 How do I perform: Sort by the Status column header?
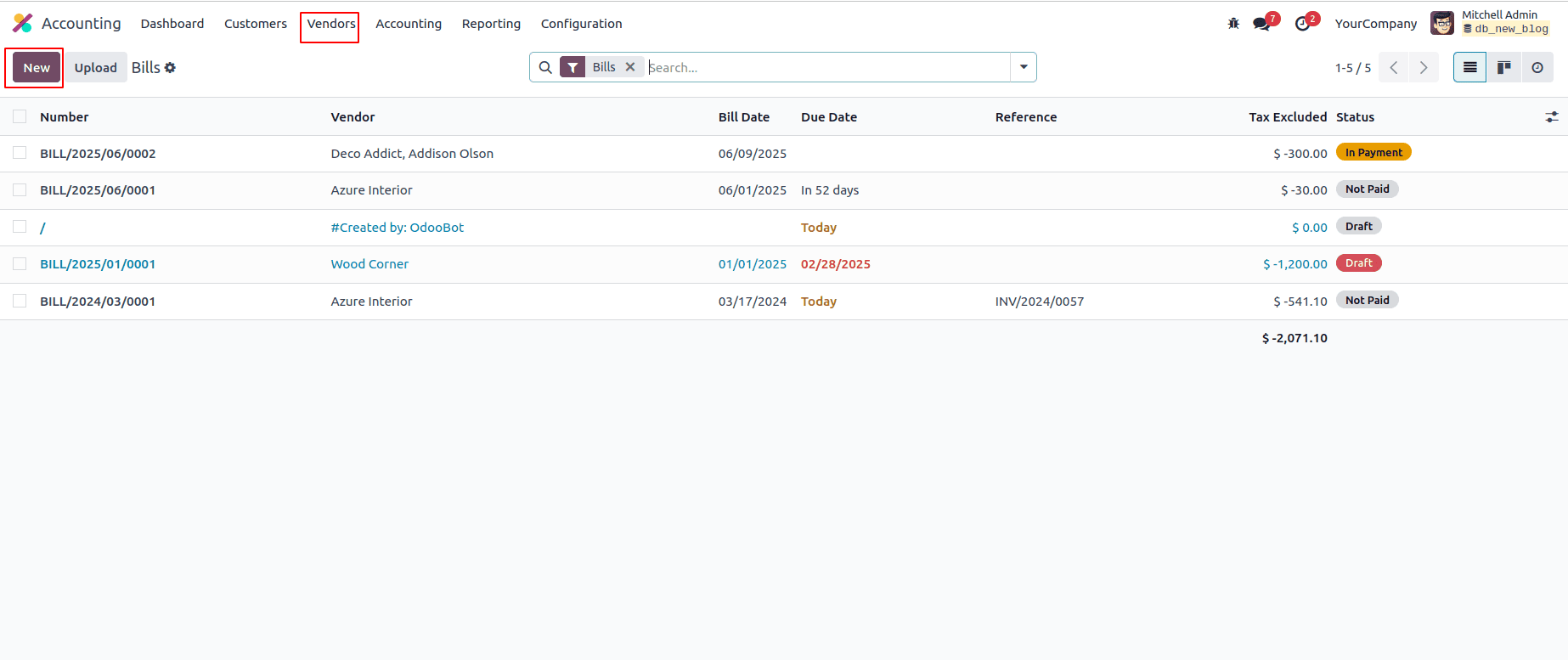1355,117
